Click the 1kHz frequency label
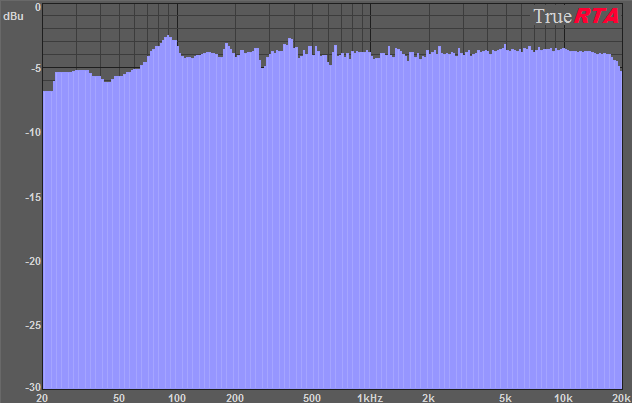This screenshot has height=403, width=632. pyautogui.click(x=370, y=398)
